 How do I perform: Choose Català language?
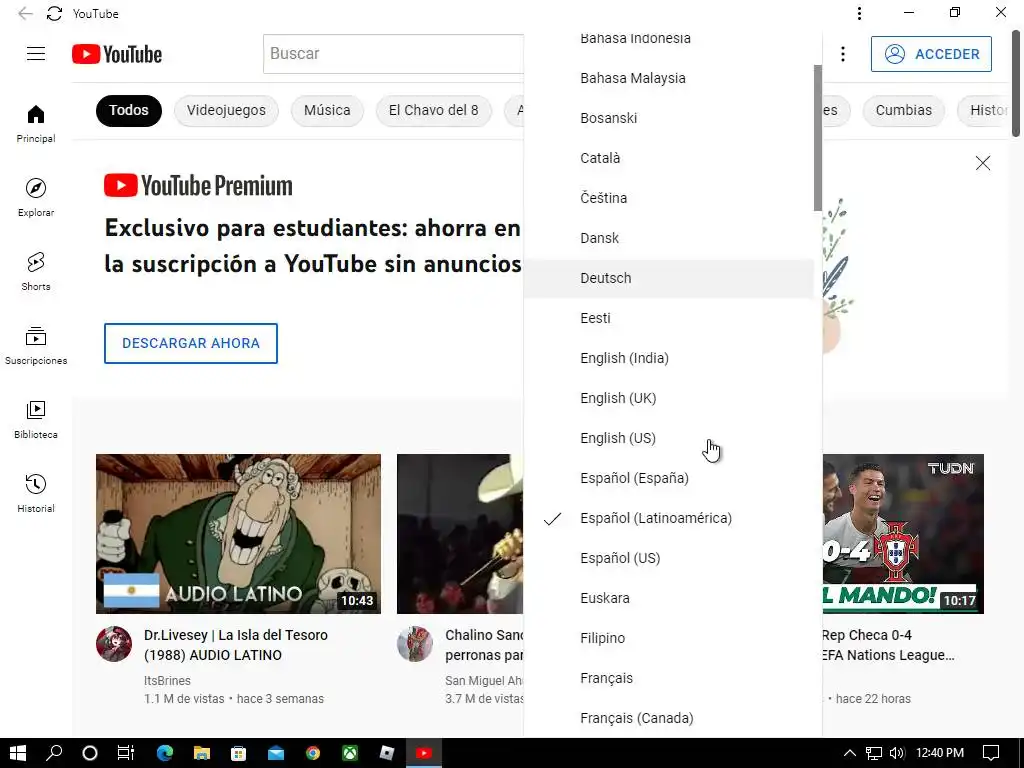(x=669, y=158)
